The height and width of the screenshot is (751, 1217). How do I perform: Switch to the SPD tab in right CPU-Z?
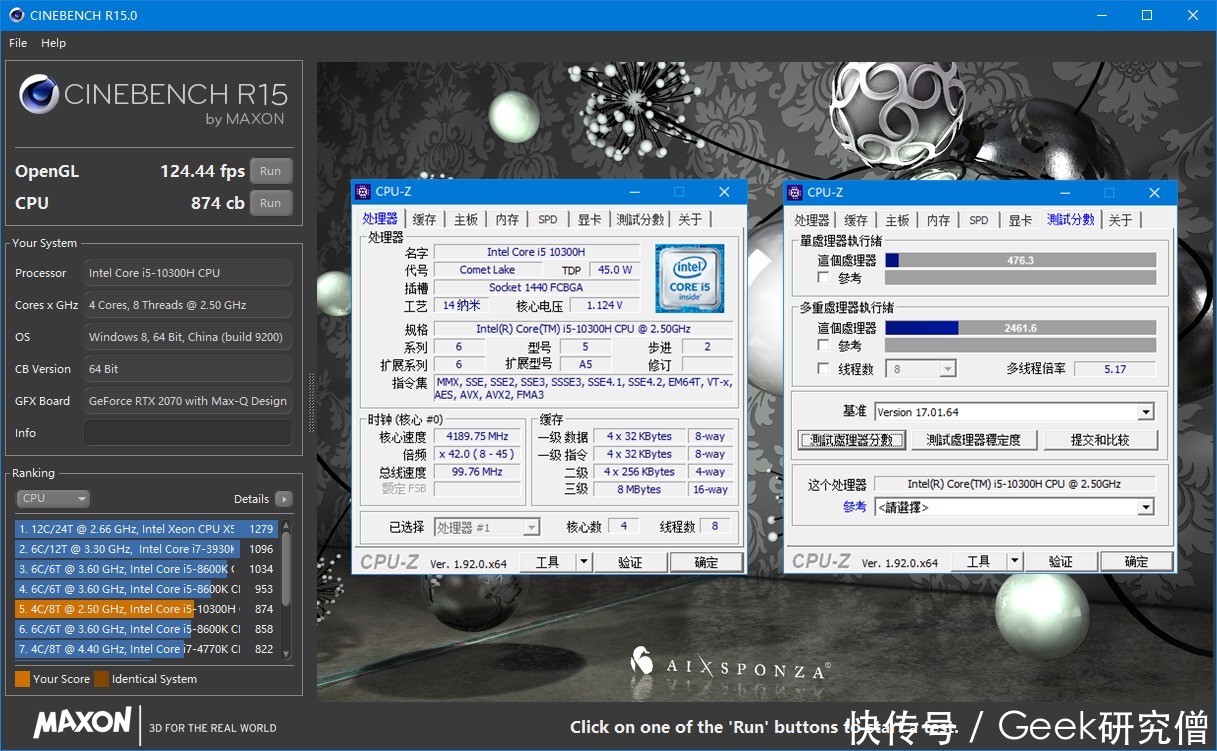[979, 219]
